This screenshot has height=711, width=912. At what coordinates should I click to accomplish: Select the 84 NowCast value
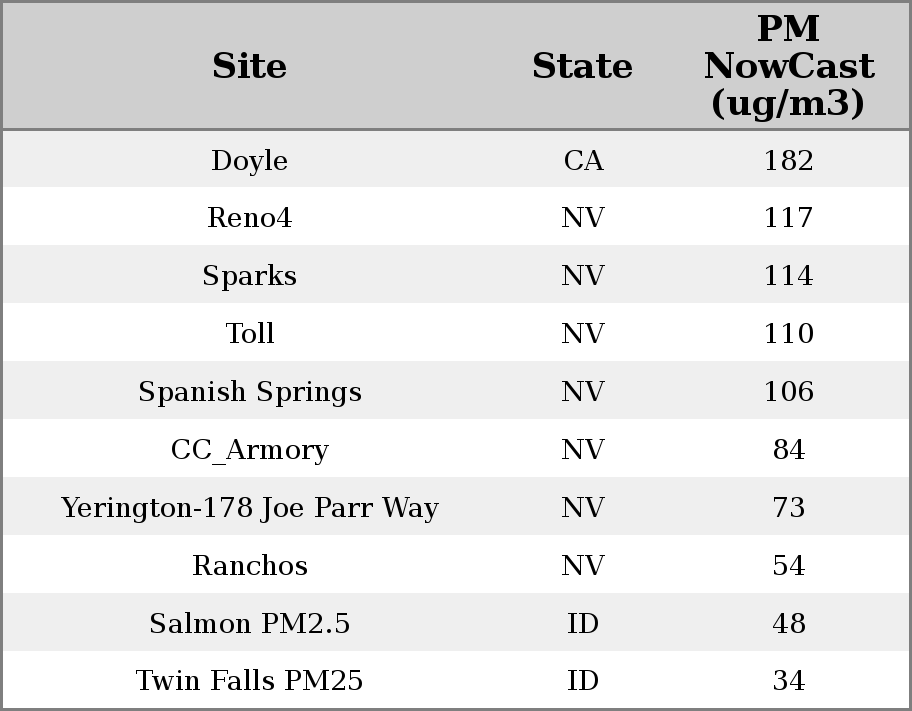788,450
